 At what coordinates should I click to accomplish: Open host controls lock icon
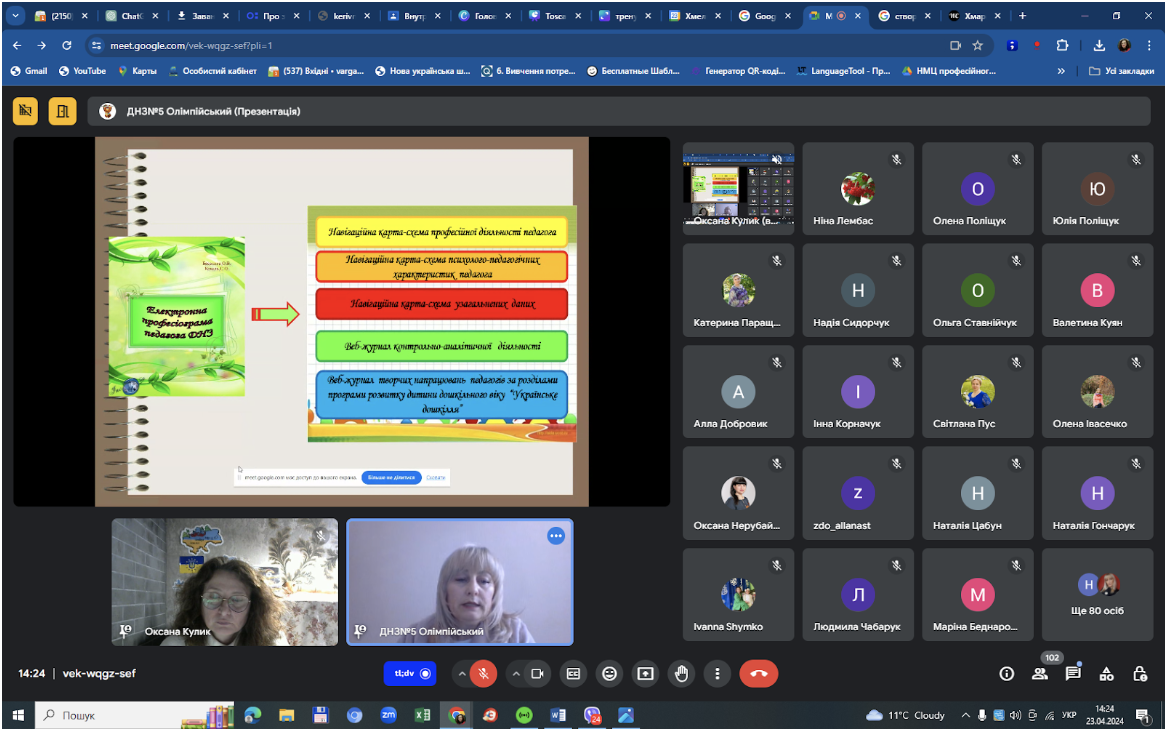pyautogui.click(x=1140, y=674)
